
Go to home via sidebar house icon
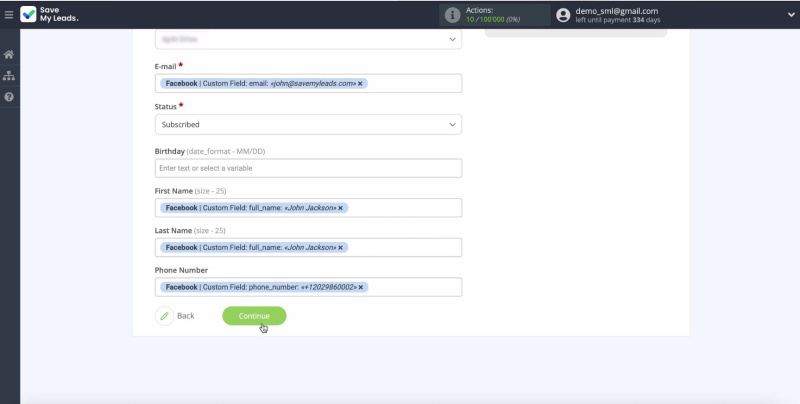9,55
